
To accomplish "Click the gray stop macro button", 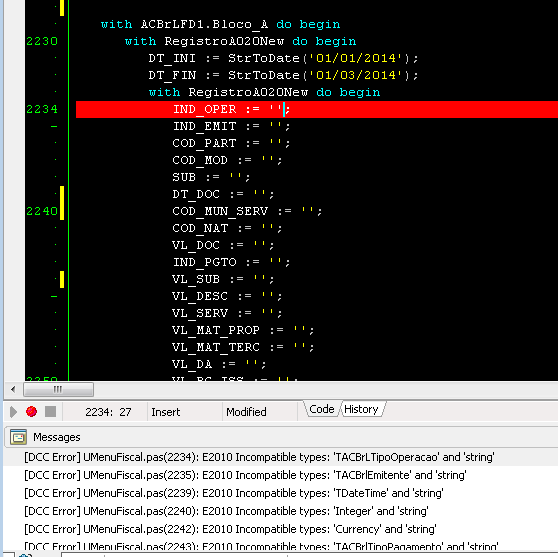I will tap(51, 411).
